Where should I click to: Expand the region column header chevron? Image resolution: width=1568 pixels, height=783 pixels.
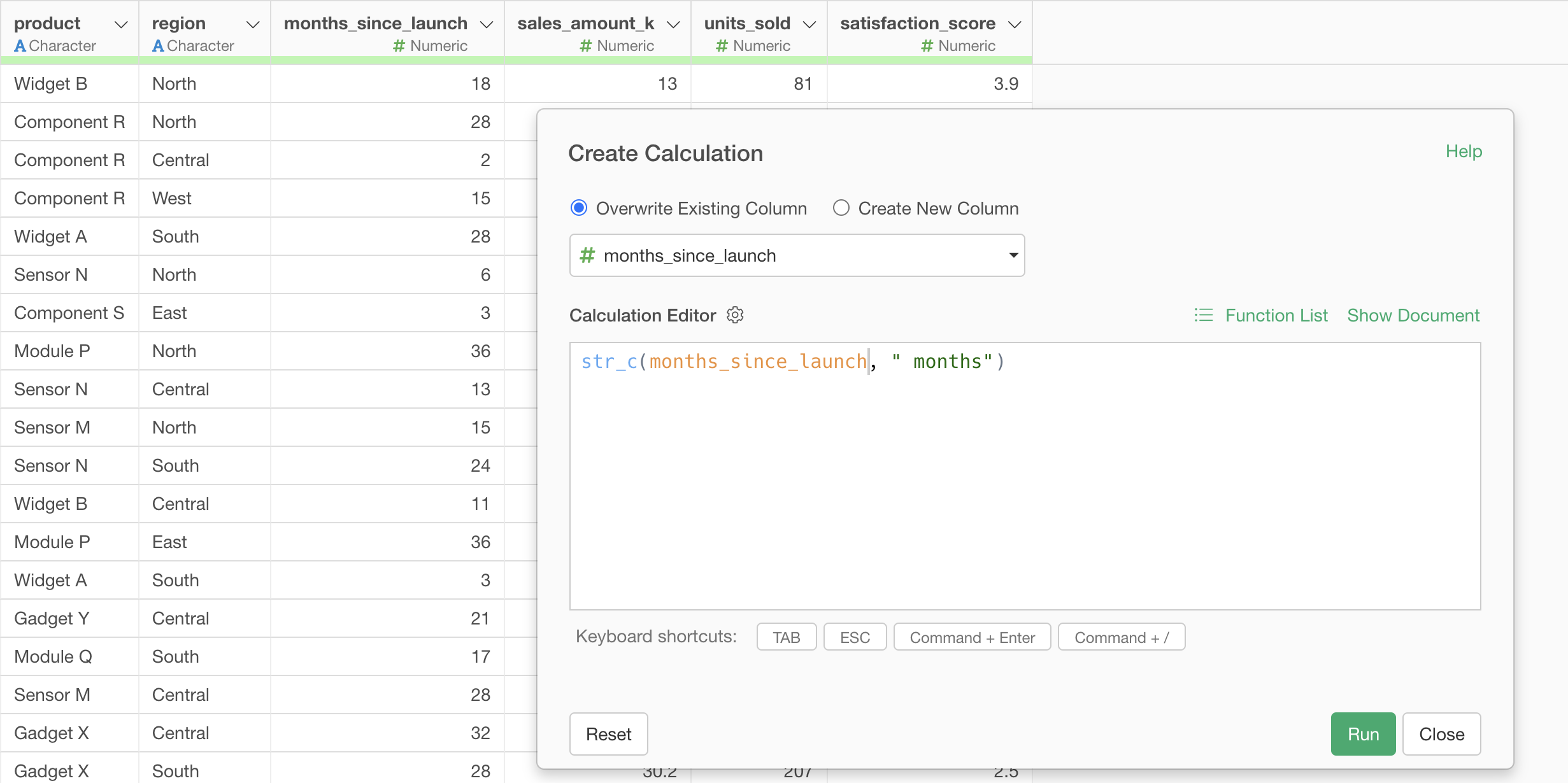click(x=253, y=24)
